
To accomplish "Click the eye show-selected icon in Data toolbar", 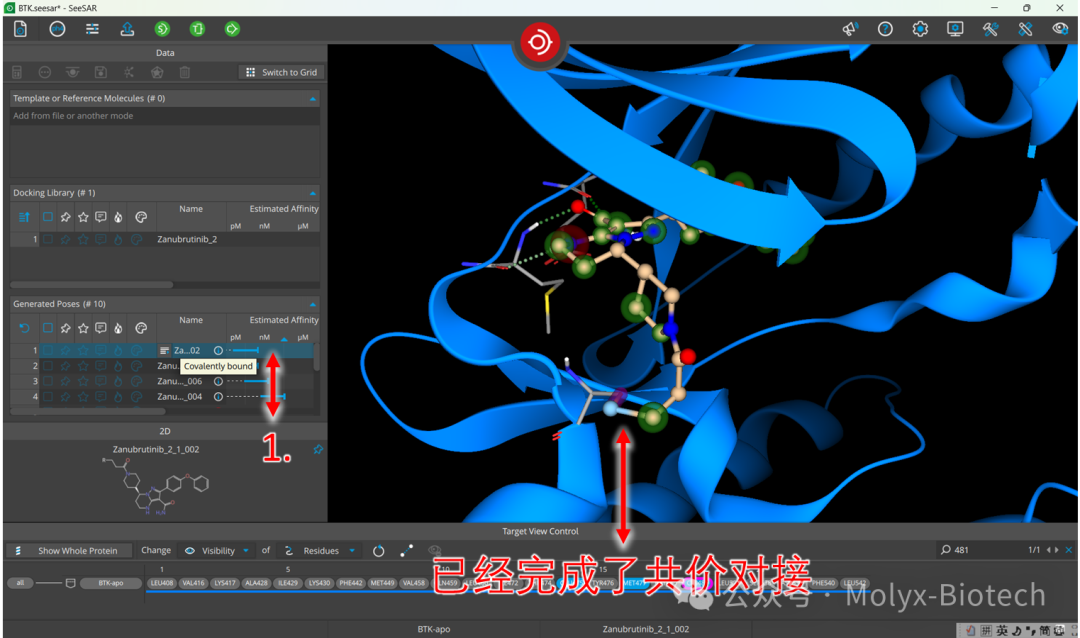I will (x=72, y=72).
